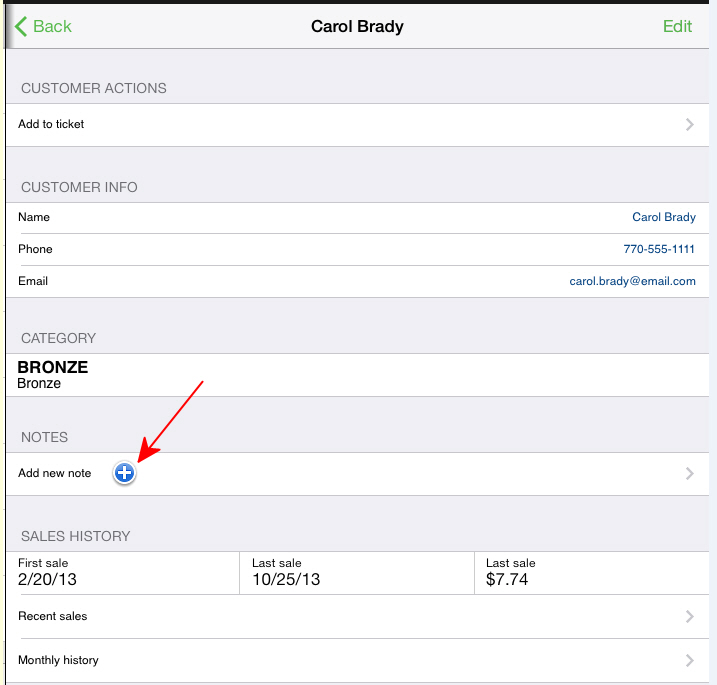Open the chevron on Add to ticket row
Screen dimensions: 717x685
coord(690,124)
